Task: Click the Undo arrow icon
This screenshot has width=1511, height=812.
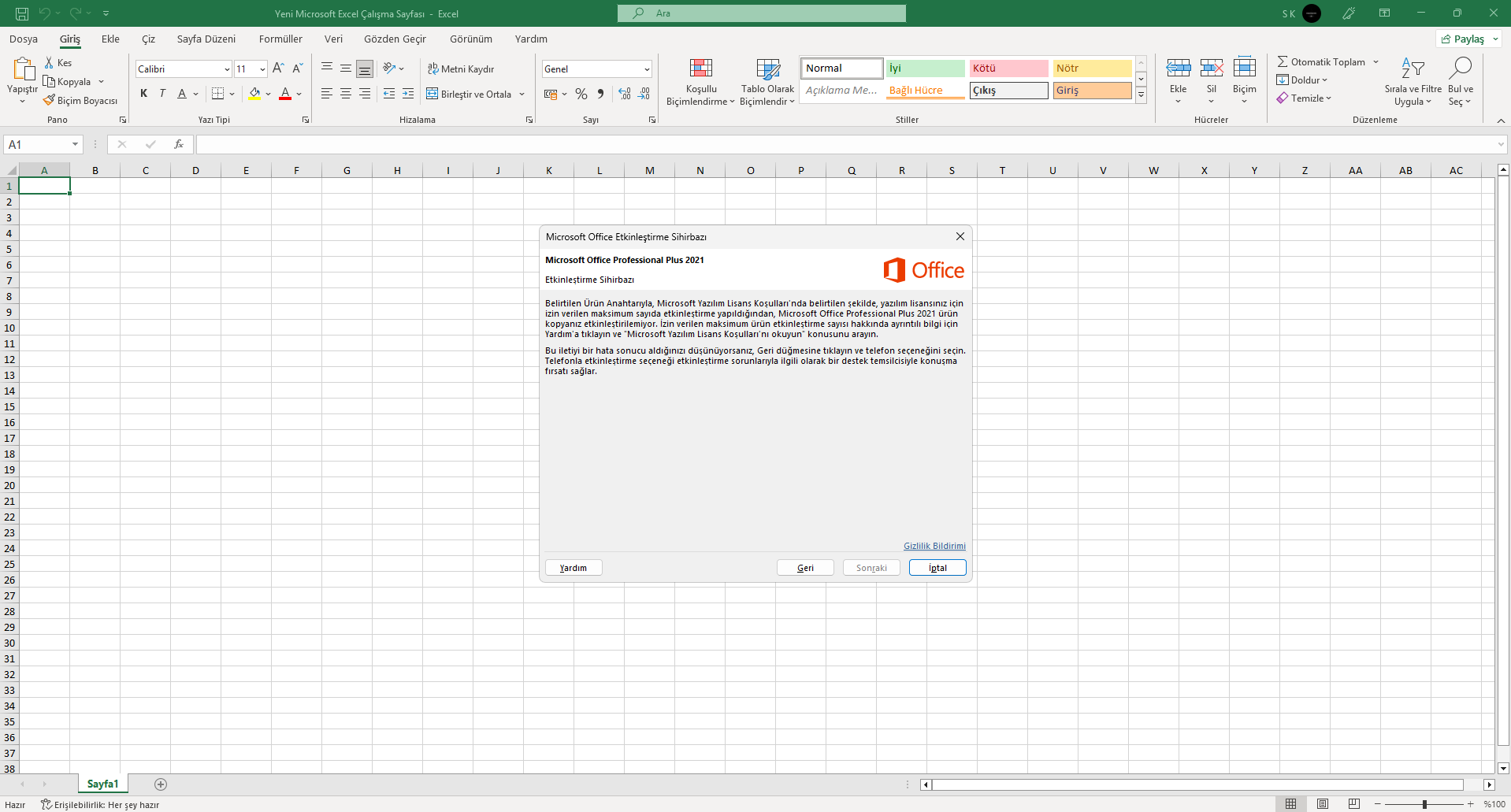Action: coord(45,13)
